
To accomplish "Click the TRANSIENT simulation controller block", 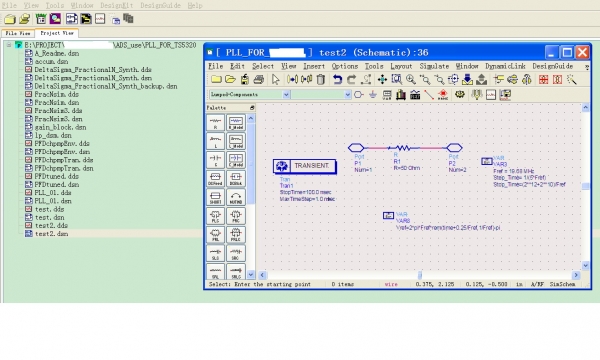I will (305, 166).
